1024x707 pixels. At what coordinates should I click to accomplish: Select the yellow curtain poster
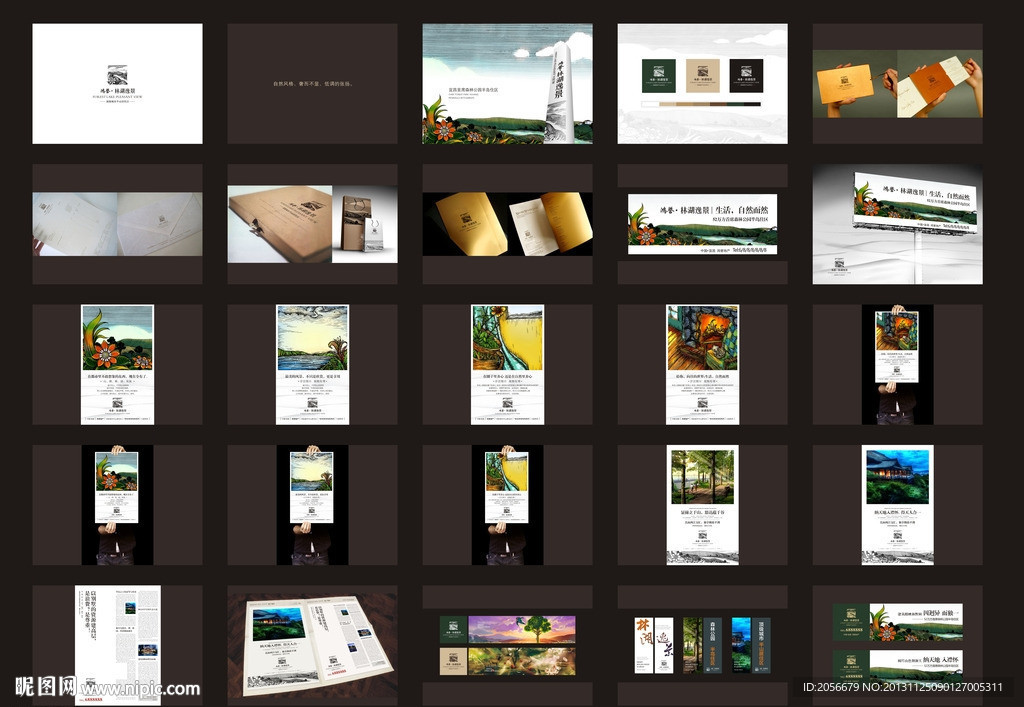pos(507,364)
